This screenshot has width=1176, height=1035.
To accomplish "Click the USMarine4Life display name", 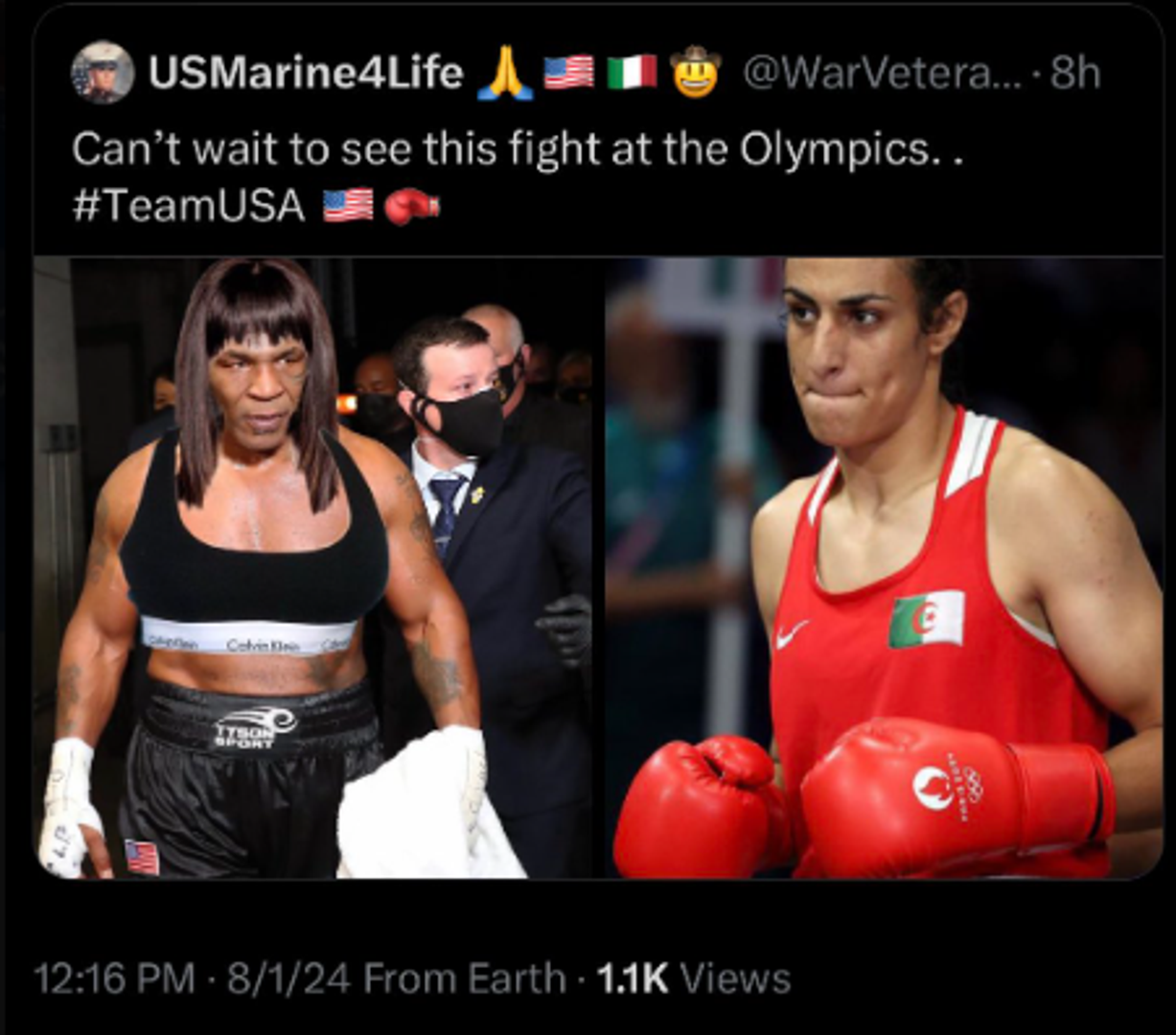I will click(x=305, y=73).
